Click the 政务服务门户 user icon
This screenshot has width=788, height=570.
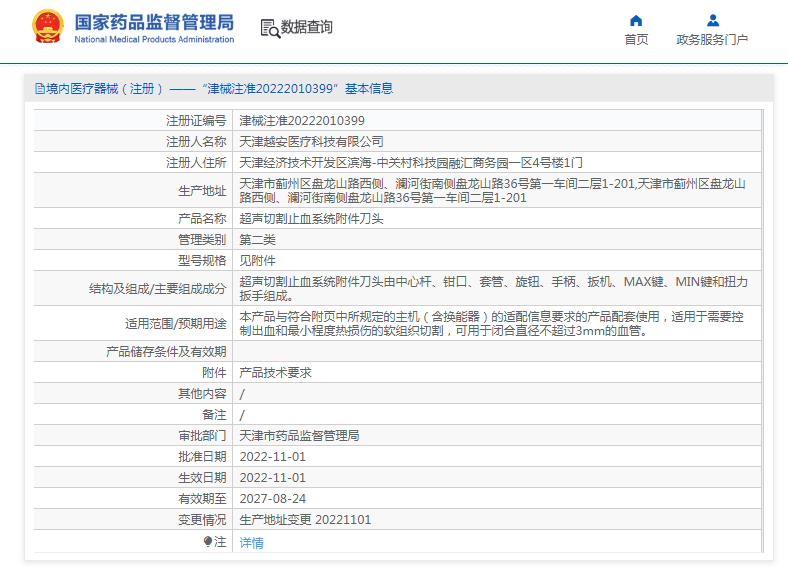pyautogui.click(x=712, y=21)
